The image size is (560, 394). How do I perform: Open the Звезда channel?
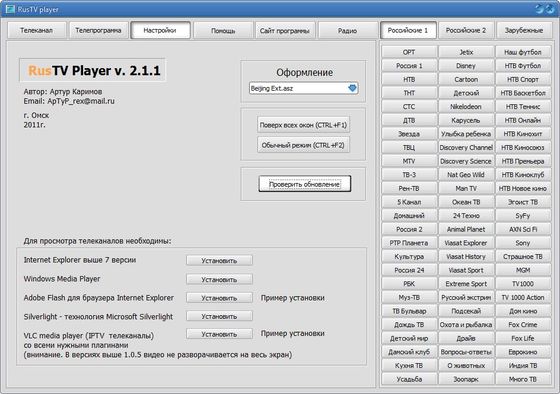[x=409, y=134]
